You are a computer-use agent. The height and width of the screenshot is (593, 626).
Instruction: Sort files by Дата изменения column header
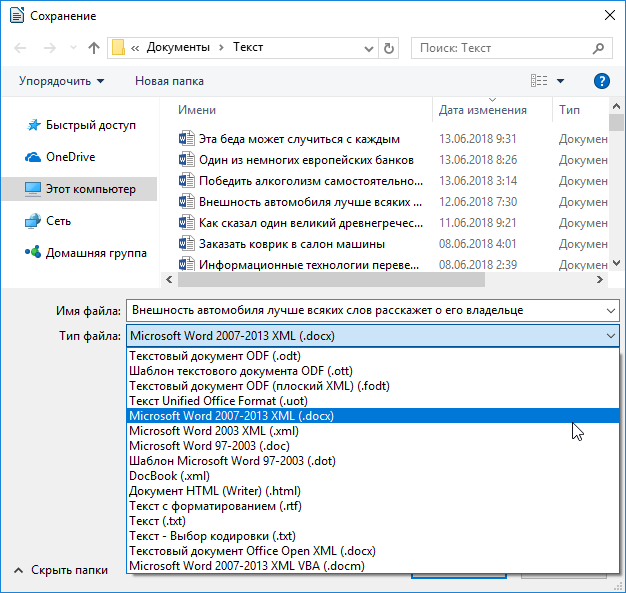coord(483,110)
